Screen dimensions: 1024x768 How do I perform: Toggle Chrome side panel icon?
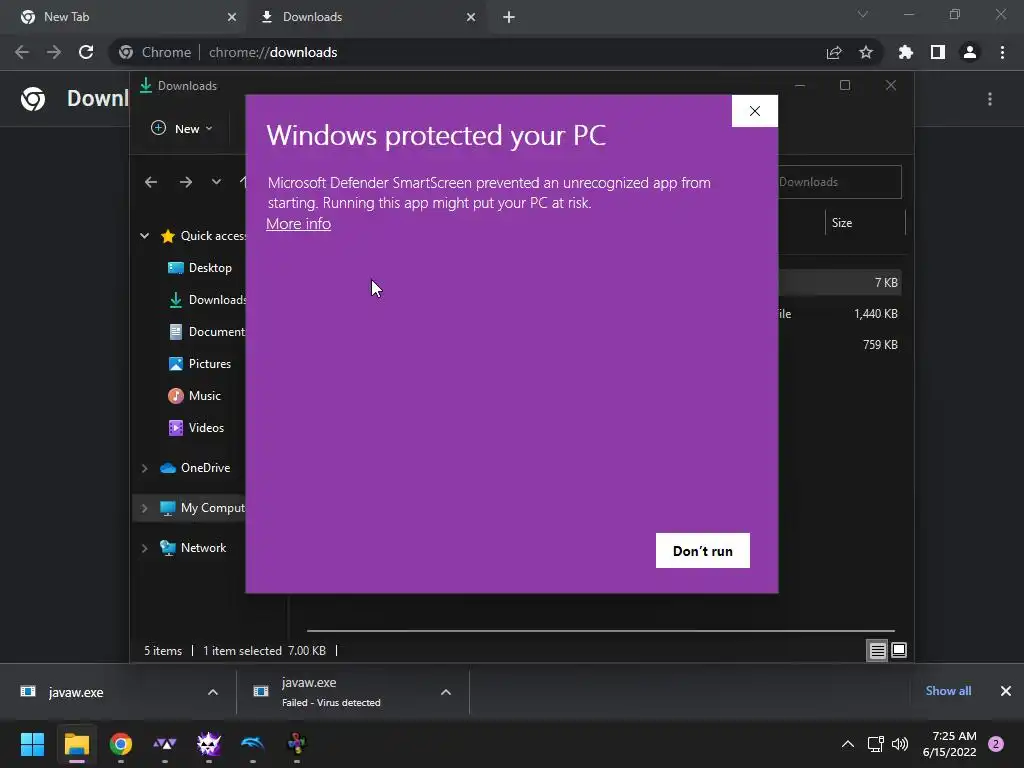938,52
